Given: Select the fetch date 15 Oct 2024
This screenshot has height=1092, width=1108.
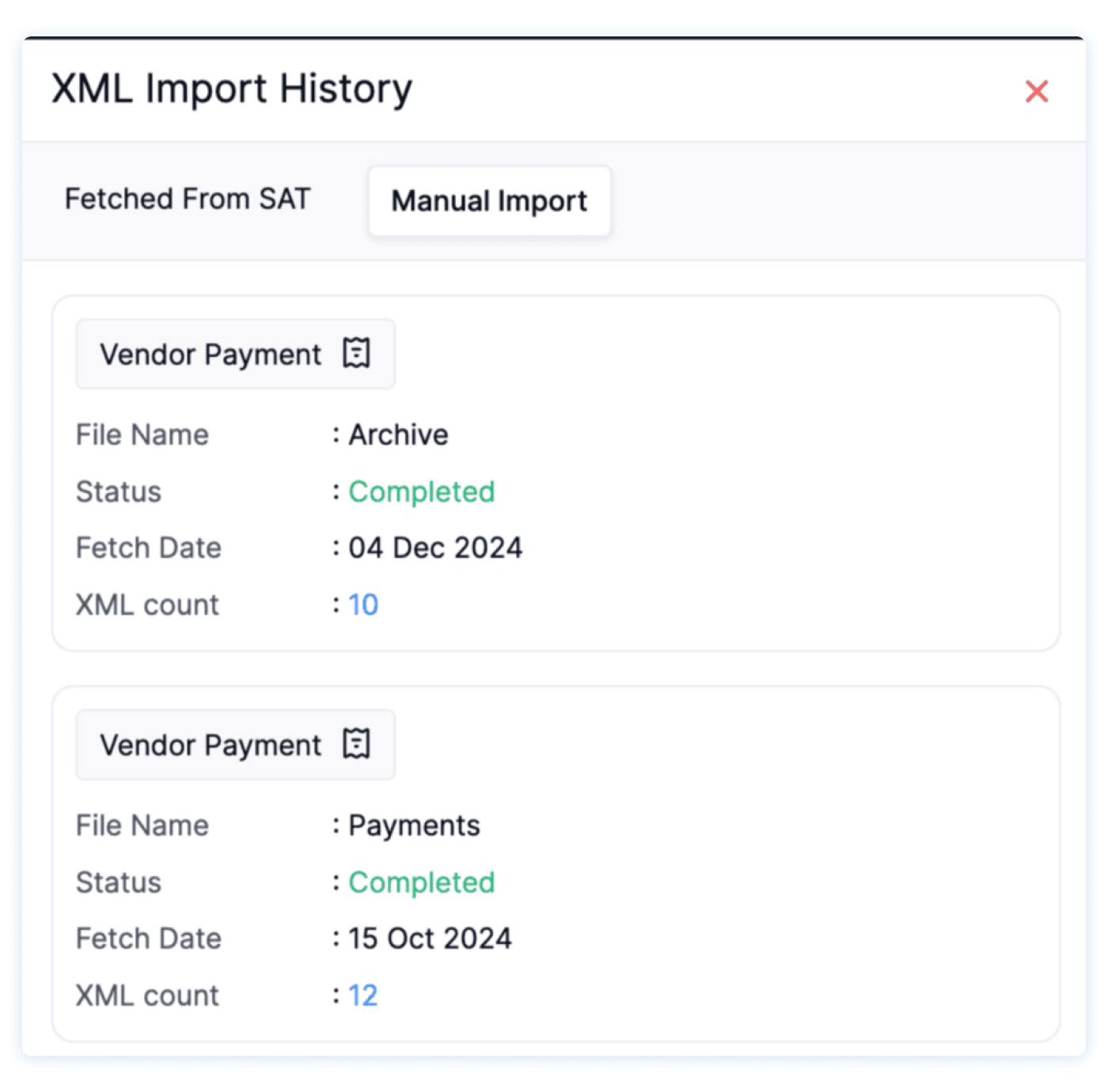Looking at the screenshot, I should 431,938.
